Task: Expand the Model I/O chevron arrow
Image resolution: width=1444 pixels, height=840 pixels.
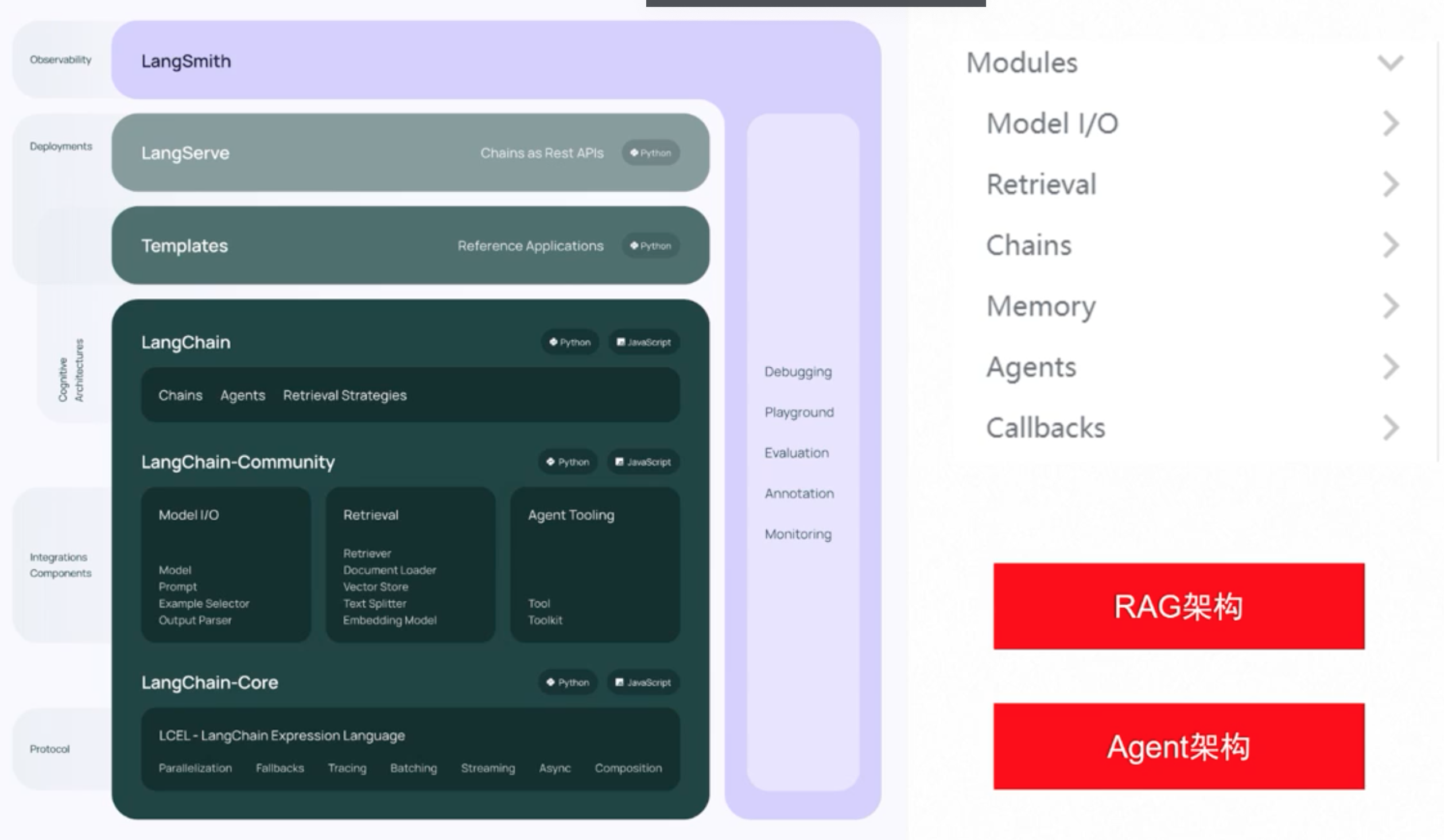Action: [1391, 123]
